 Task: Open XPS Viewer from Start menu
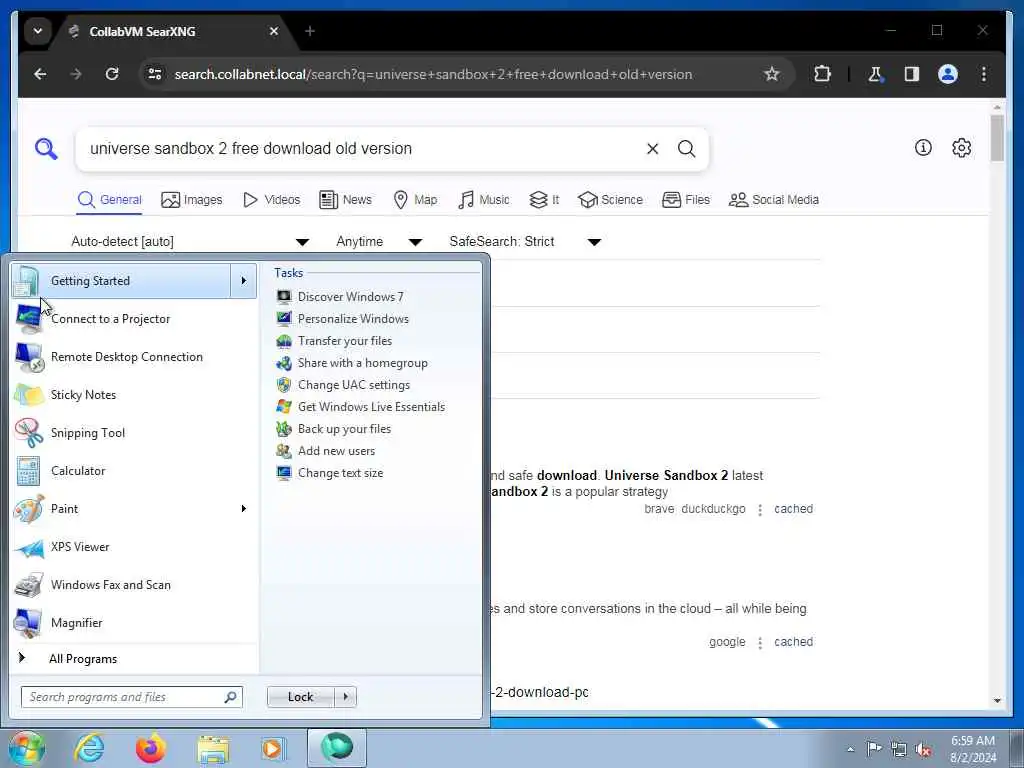pyautogui.click(x=134, y=547)
